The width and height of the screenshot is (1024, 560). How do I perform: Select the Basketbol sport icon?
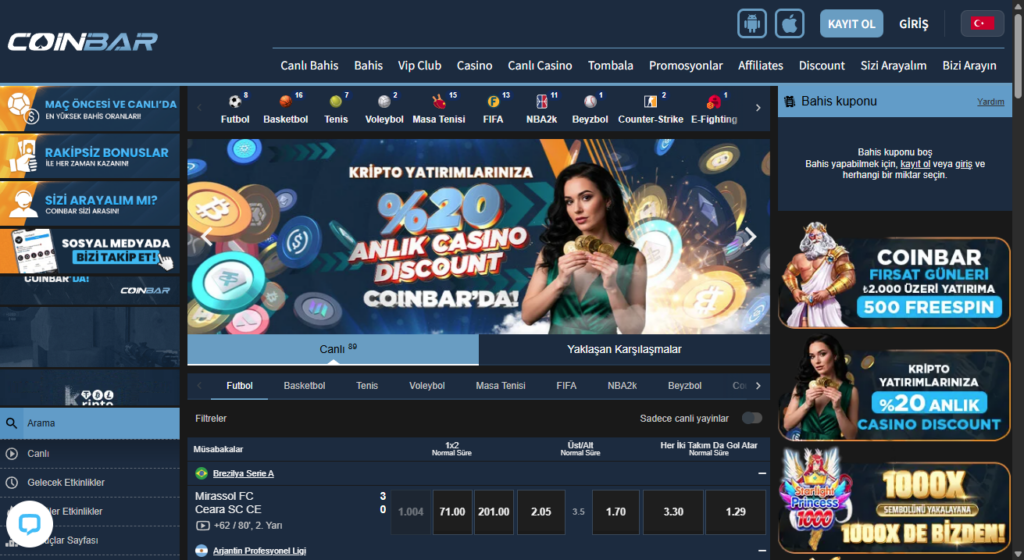point(286,109)
